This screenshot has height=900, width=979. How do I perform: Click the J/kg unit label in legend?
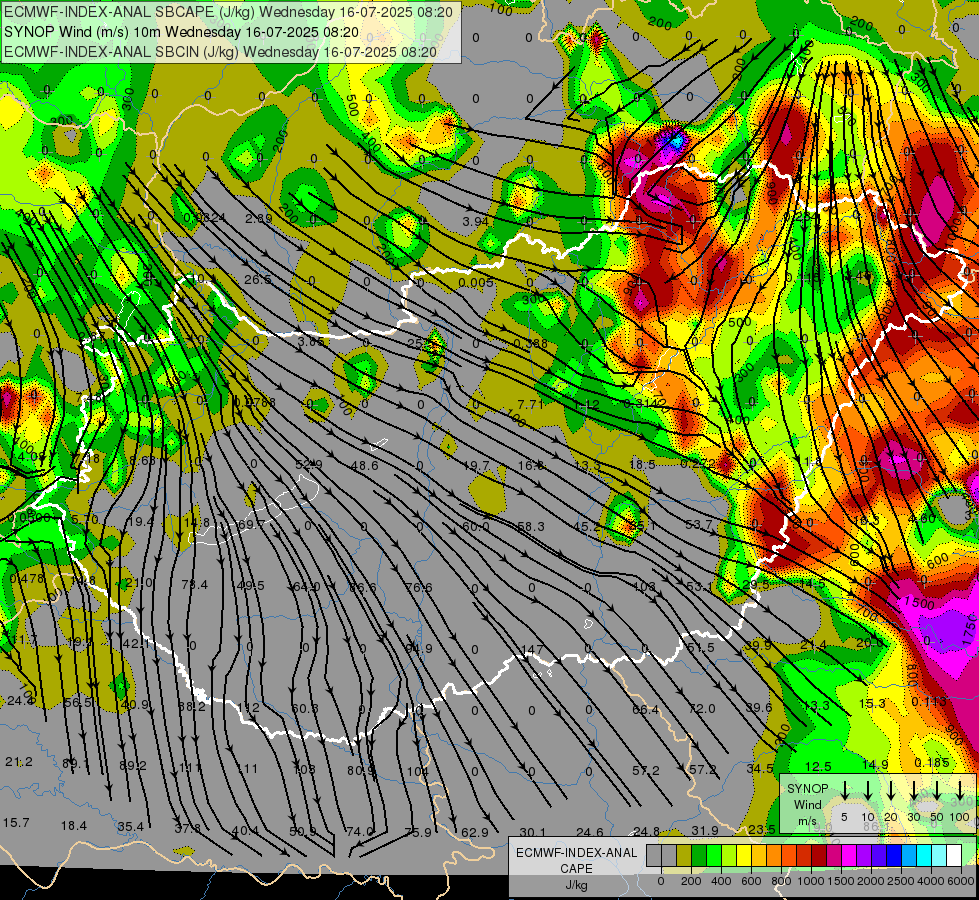(576, 885)
